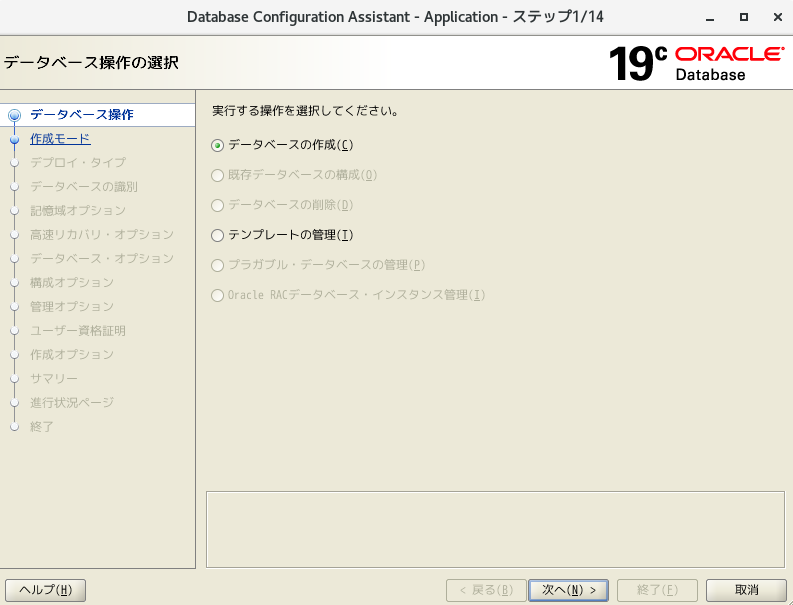Image resolution: width=793 pixels, height=605 pixels.
Task: Click the 次へ(N) > button
Action: coord(568,590)
